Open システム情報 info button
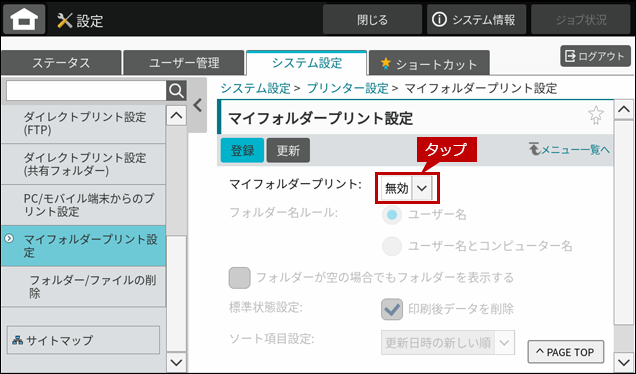Image resolution: width=636 pixels, height=374 pixels. point(476,19)
